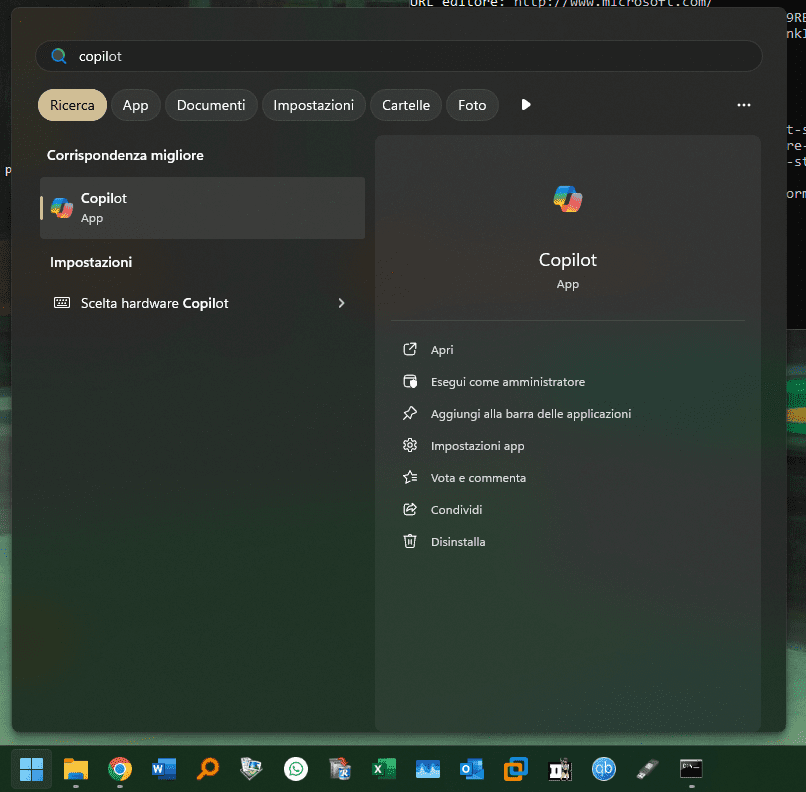The width and height of the screenshot is (806, 792).
Task: Choose the Cartelle filter
Action: (405, 104)
